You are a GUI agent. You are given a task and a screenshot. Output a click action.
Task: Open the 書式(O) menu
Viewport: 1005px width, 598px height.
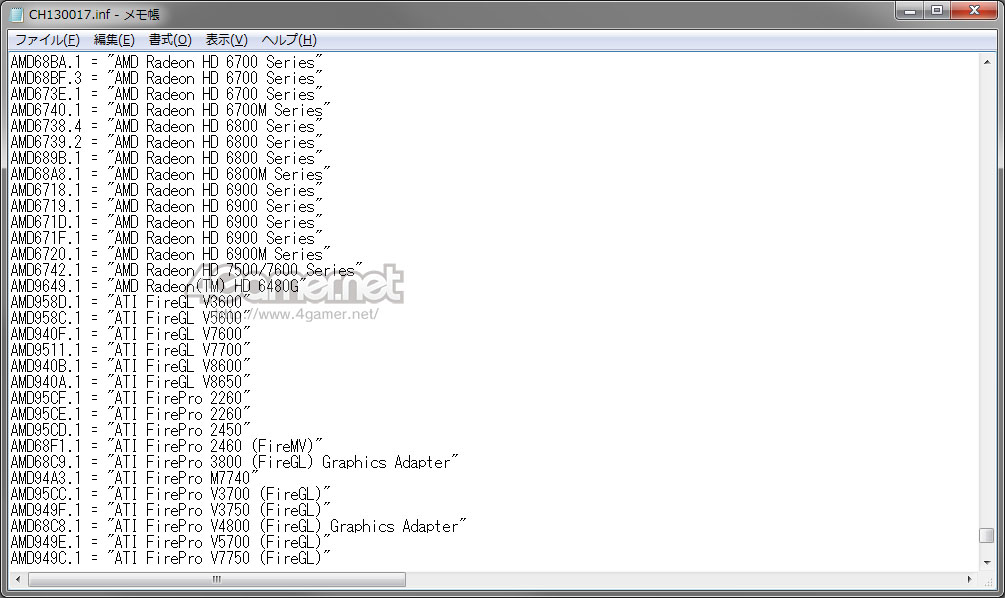(170, 40)
